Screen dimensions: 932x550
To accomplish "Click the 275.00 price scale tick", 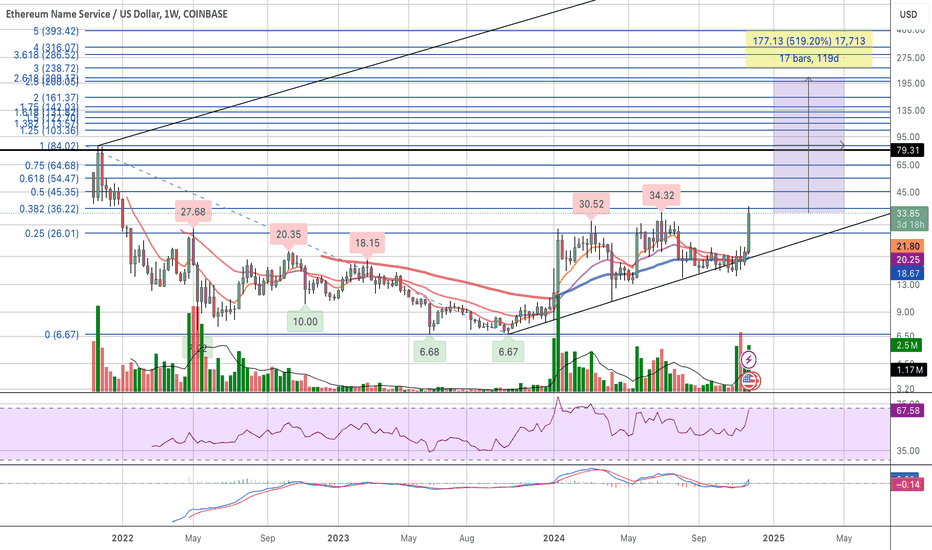I will (911, 58).
